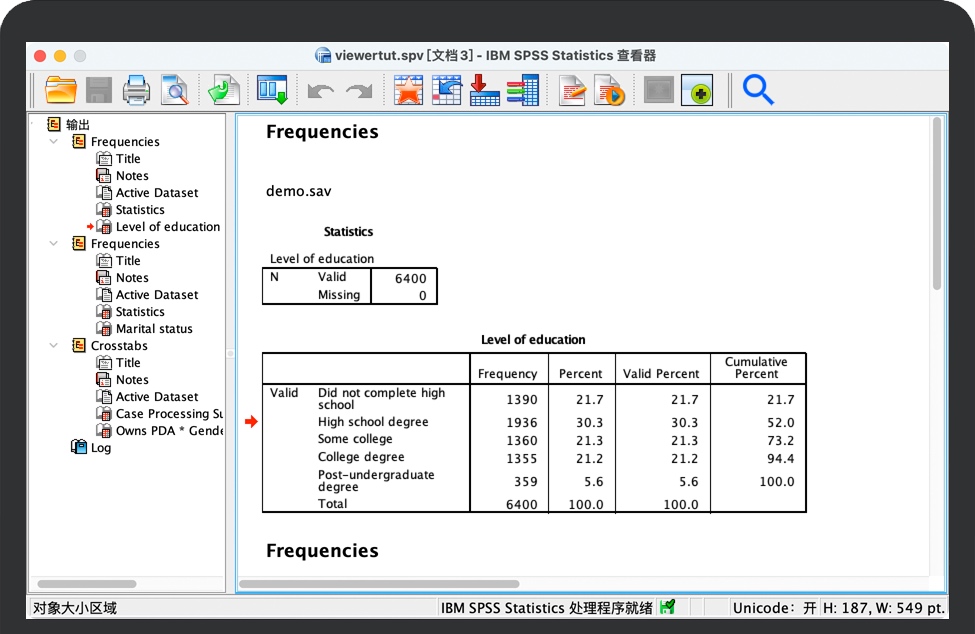This screenshot has width=975, height=634.
Task: Open Print Preview from the toolbar
Action: [x=175, y=90]
